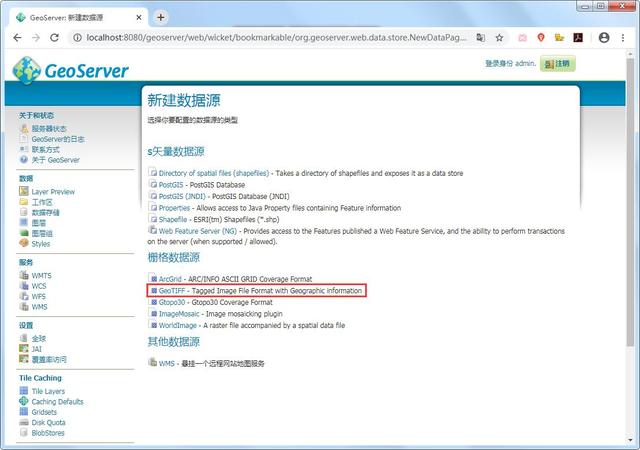Open a new browser tab
The image size is (640, 450).
click(x=161, y=17)
